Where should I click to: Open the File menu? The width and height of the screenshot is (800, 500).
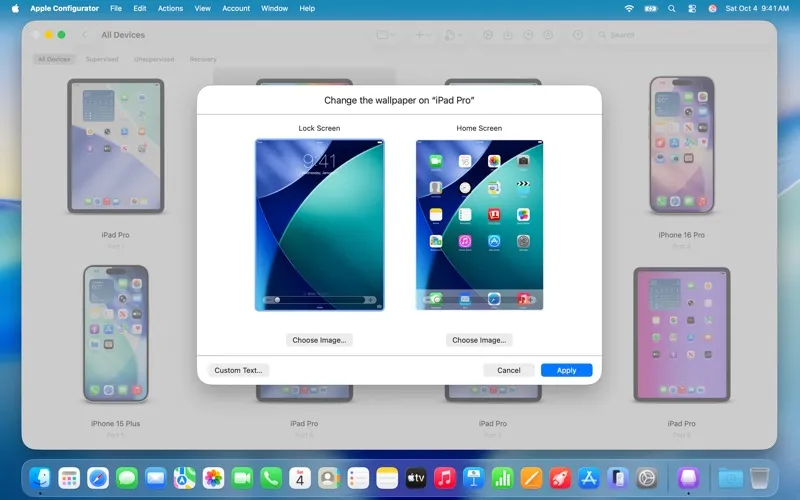click(x=116, y=8)
